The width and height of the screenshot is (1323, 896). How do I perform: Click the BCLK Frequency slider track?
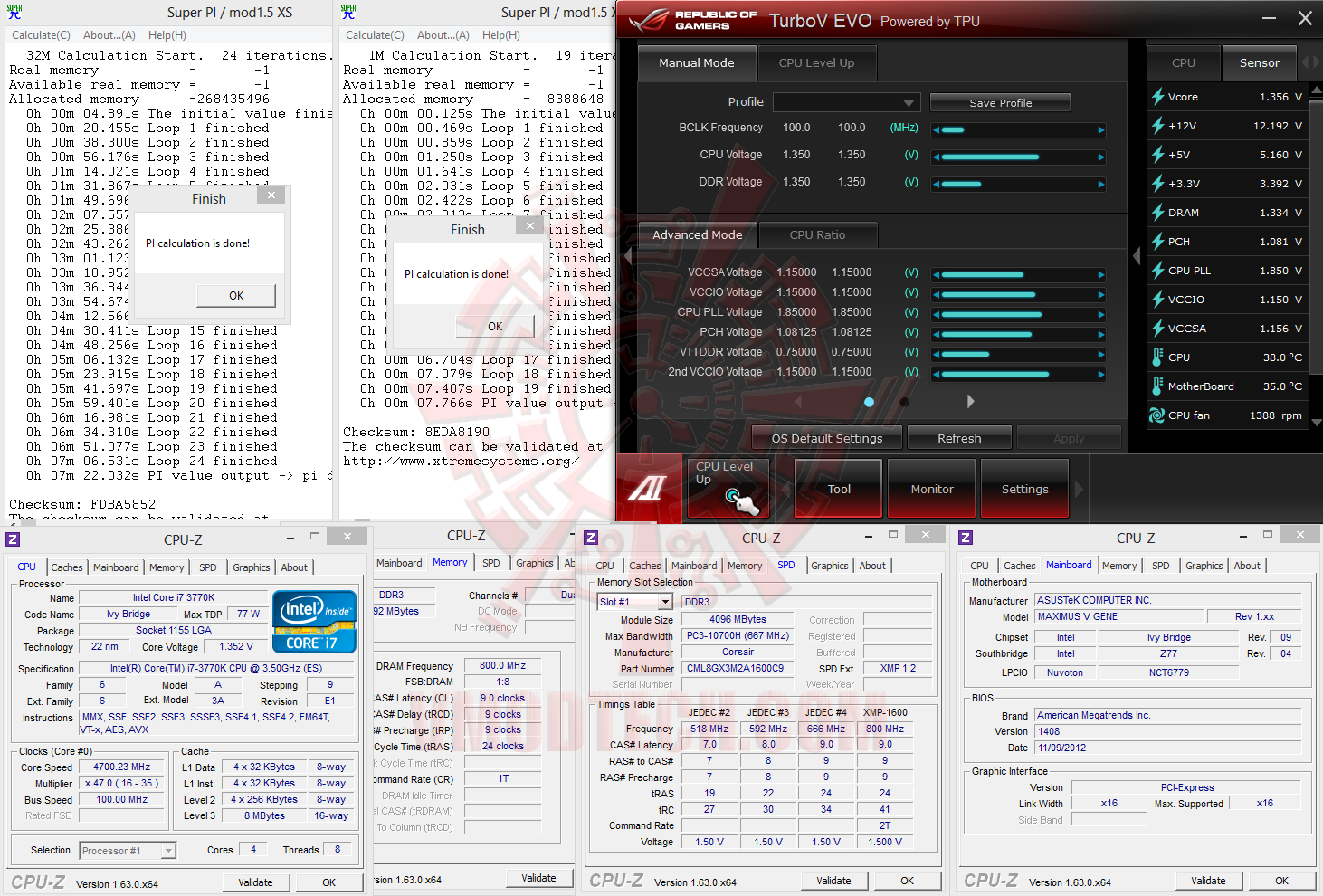coord(1019,129)
